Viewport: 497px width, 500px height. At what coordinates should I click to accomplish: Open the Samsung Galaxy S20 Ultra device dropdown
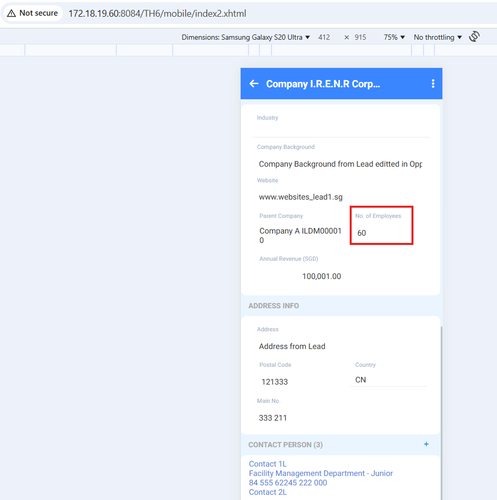(245, 37)
